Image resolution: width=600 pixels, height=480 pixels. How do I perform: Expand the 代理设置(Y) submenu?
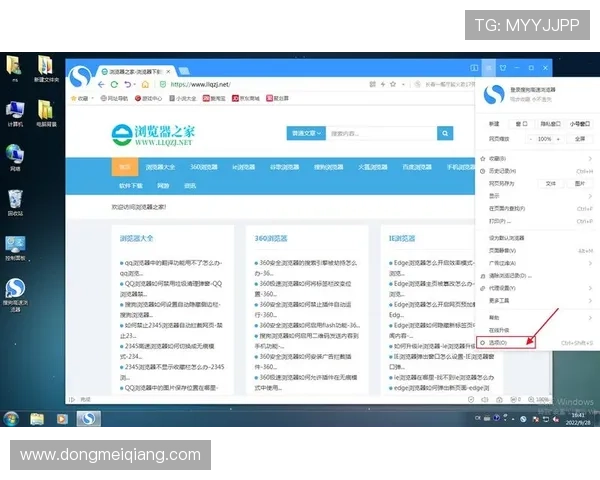pyautogui.click(x=537, y=288)
